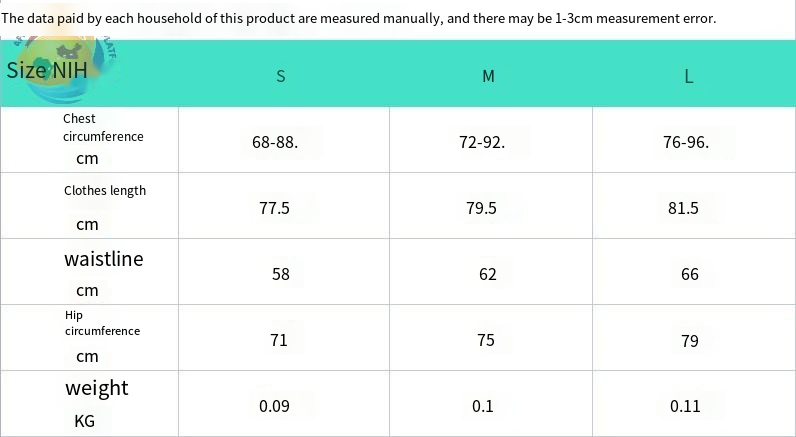Select the S size column header
796x437 pixels.
pyautogui.click(x=281, y=76)
